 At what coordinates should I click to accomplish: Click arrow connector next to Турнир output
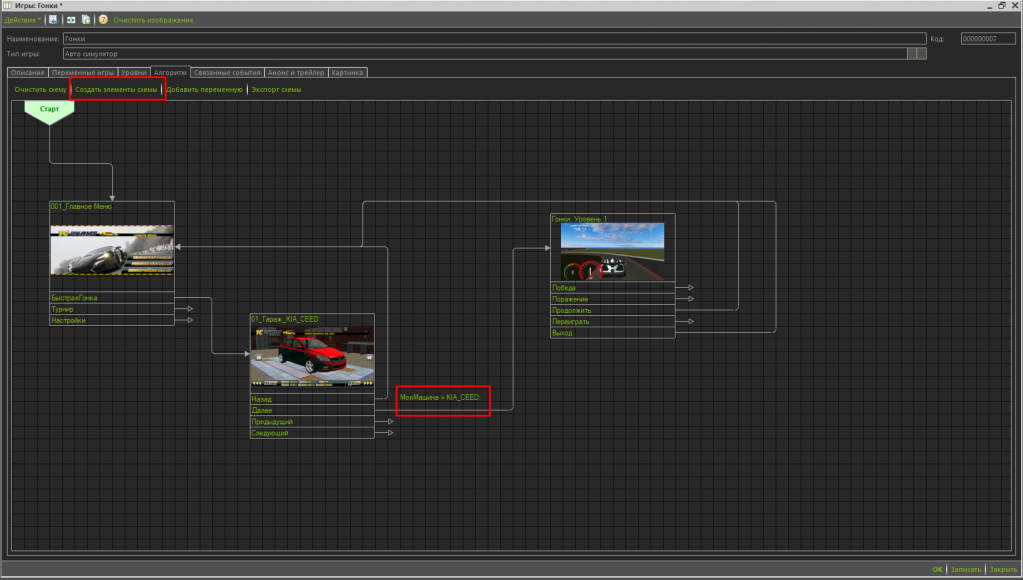click(x=189, y=309)
